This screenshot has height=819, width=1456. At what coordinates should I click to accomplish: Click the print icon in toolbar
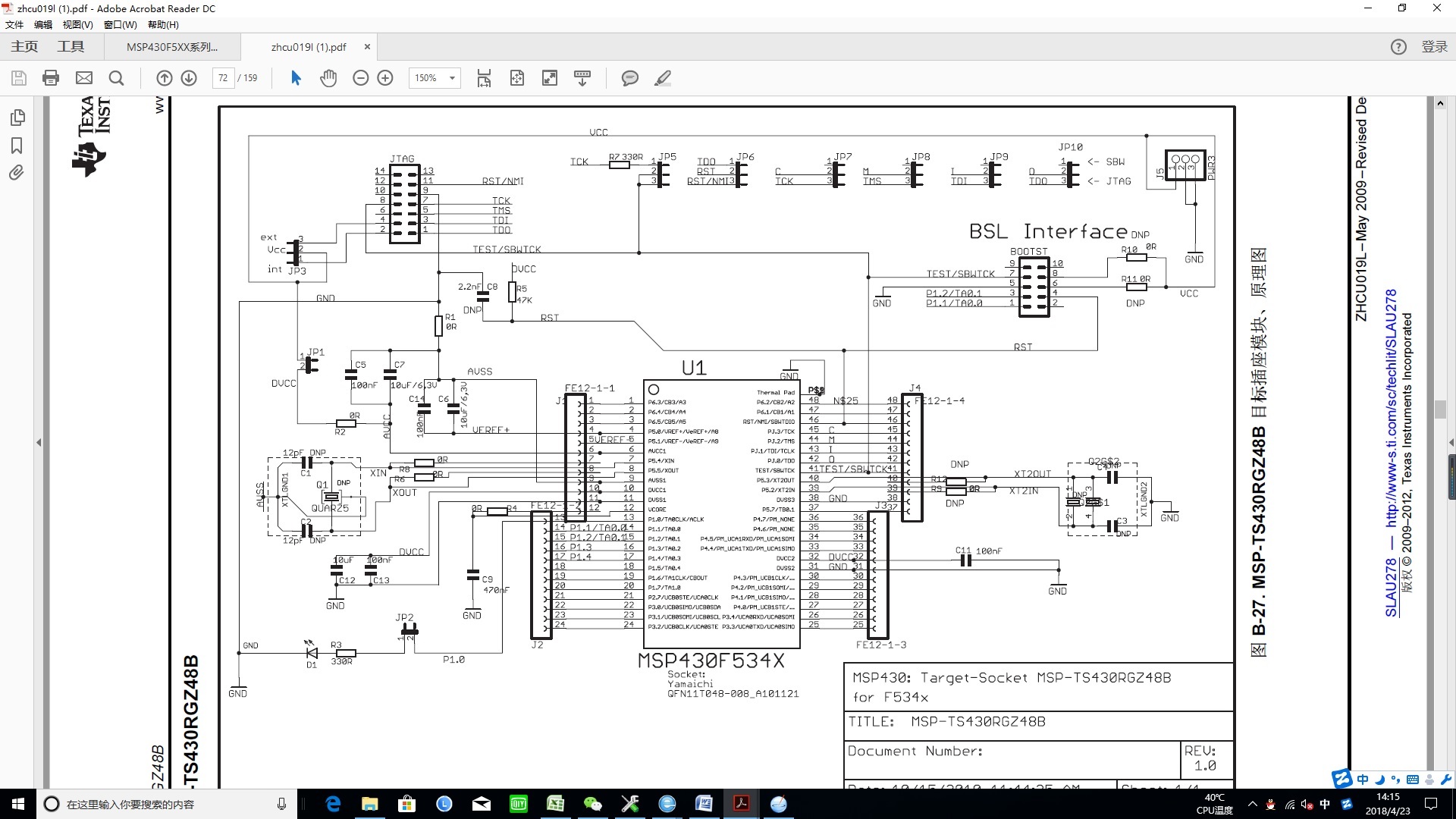click(x=51, y=78)
